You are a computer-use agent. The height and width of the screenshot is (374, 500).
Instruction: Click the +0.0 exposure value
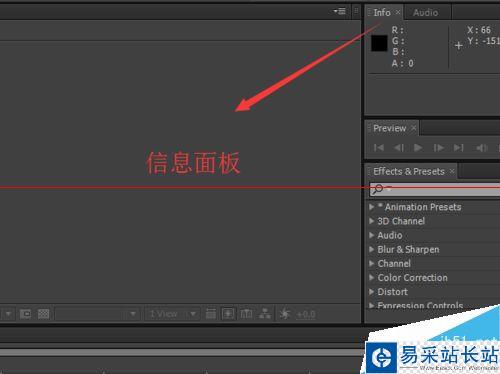(x=306, y=314)
